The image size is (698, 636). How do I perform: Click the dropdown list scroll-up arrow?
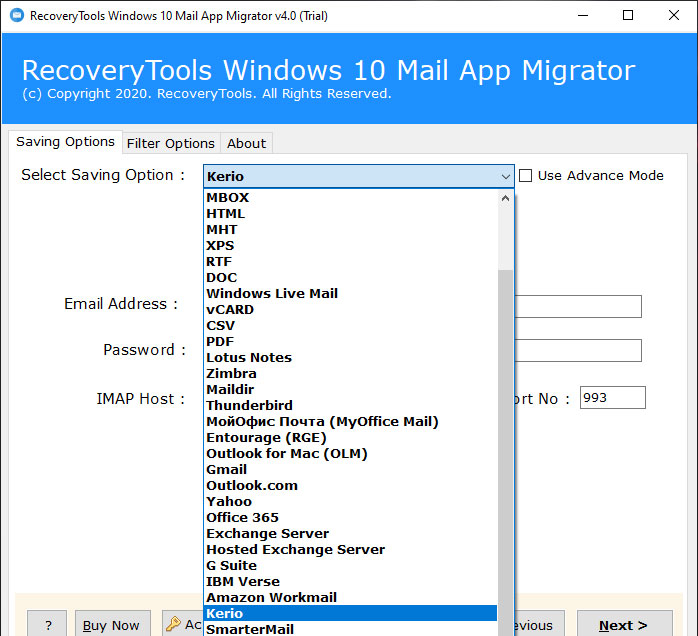[x=505, y=198]
